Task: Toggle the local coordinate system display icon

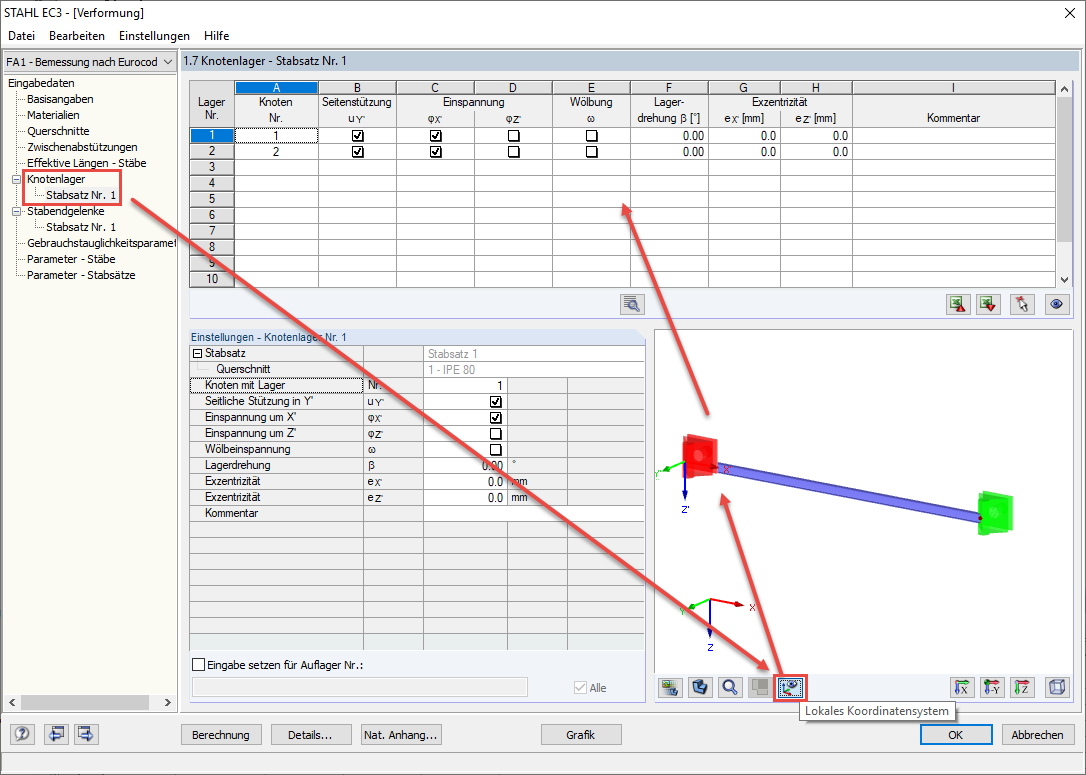Action: coord(790,688)
